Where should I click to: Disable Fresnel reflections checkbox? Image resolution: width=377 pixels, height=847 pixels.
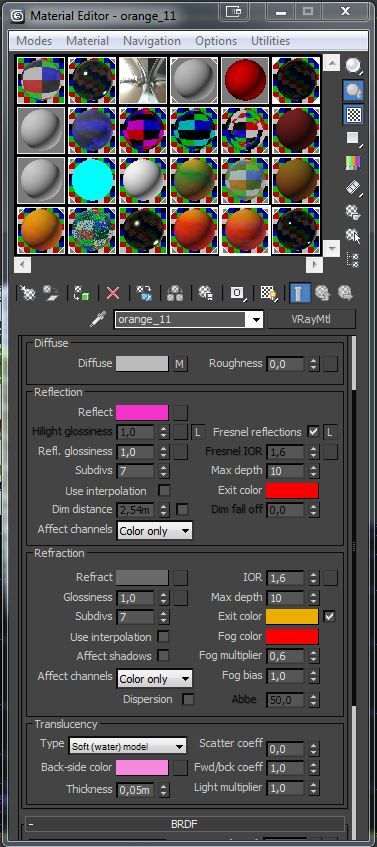[312, 432]
